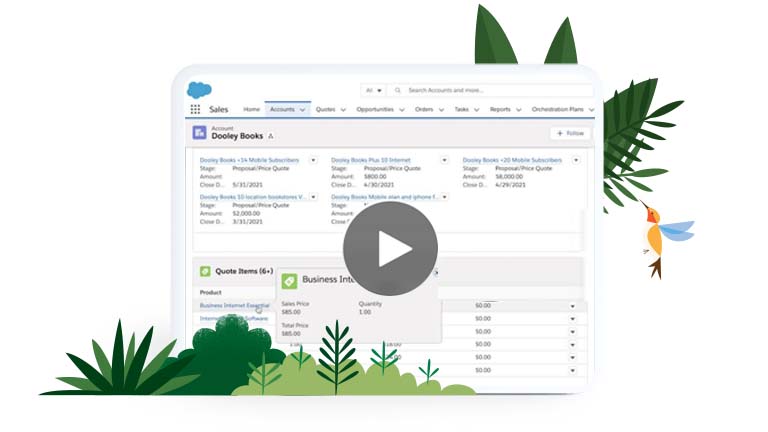The width and height of the screenshot is (768, 432).
Task: Go to the Tasks tab
Action: [461, 109]
